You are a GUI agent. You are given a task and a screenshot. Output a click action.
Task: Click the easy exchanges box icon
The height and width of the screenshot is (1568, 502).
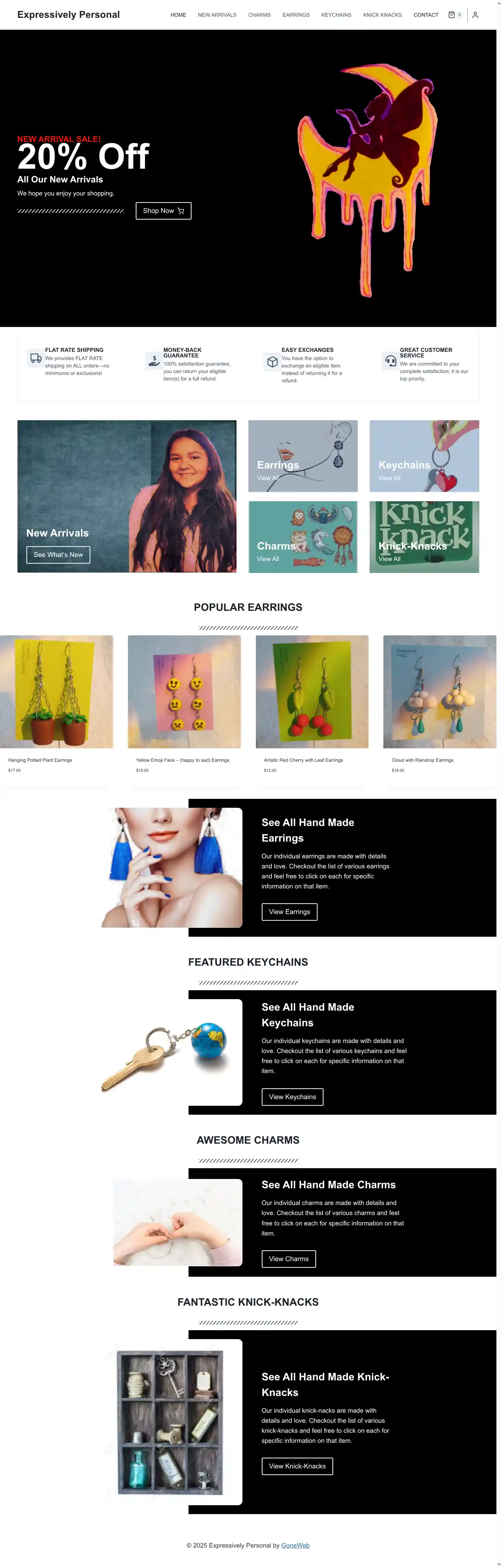click(x=272, y=362)
